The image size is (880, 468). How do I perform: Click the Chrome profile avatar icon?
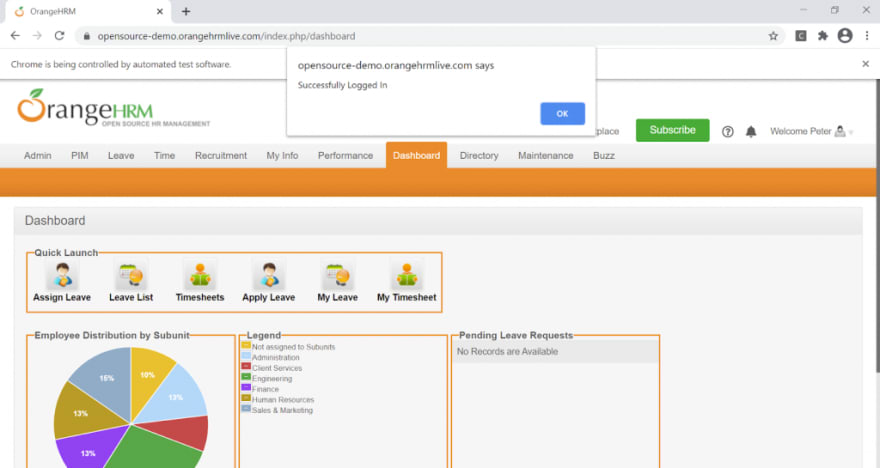(x=845, y=36)
